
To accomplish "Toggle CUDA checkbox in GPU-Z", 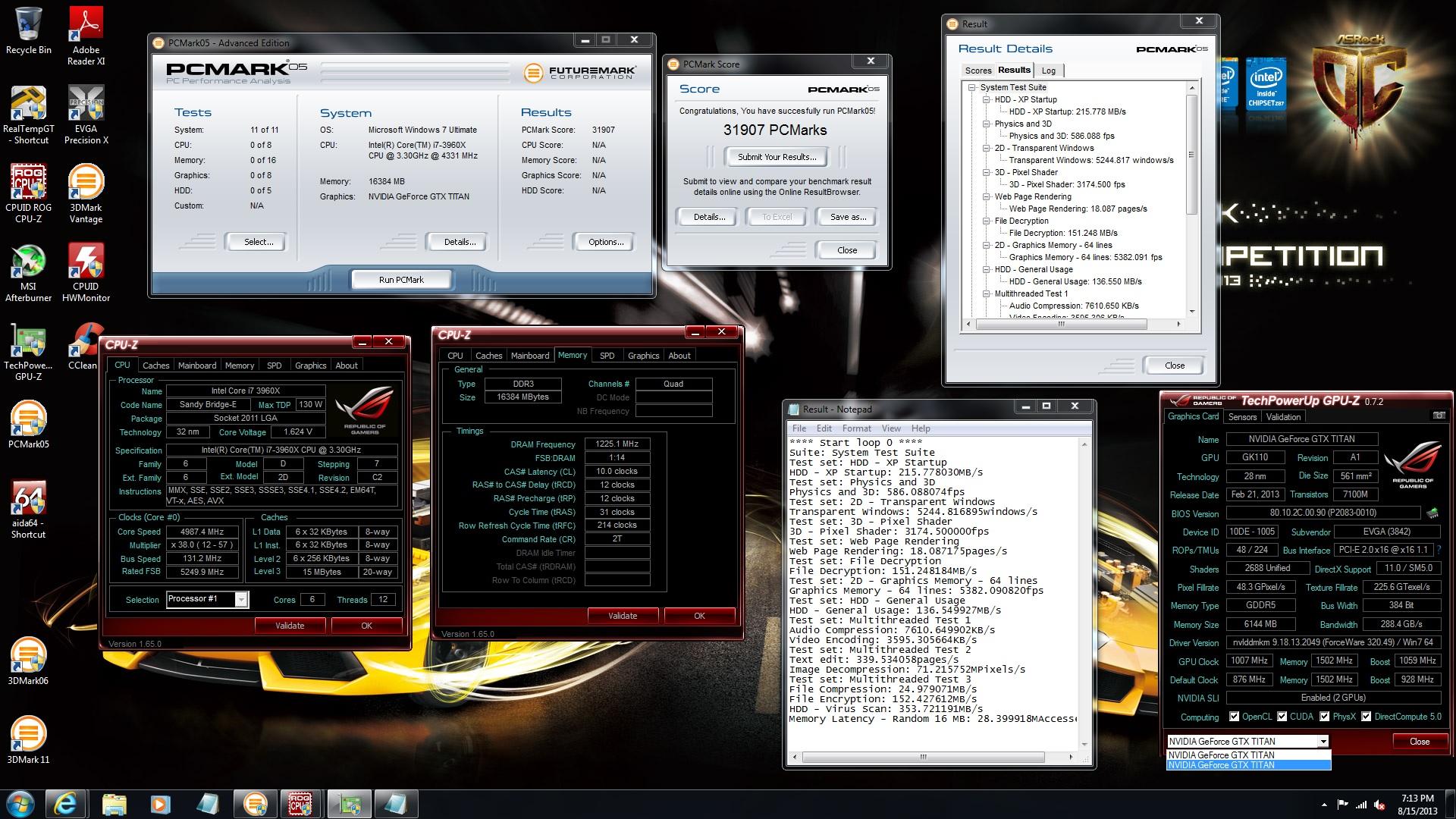I will [1282, 717].
